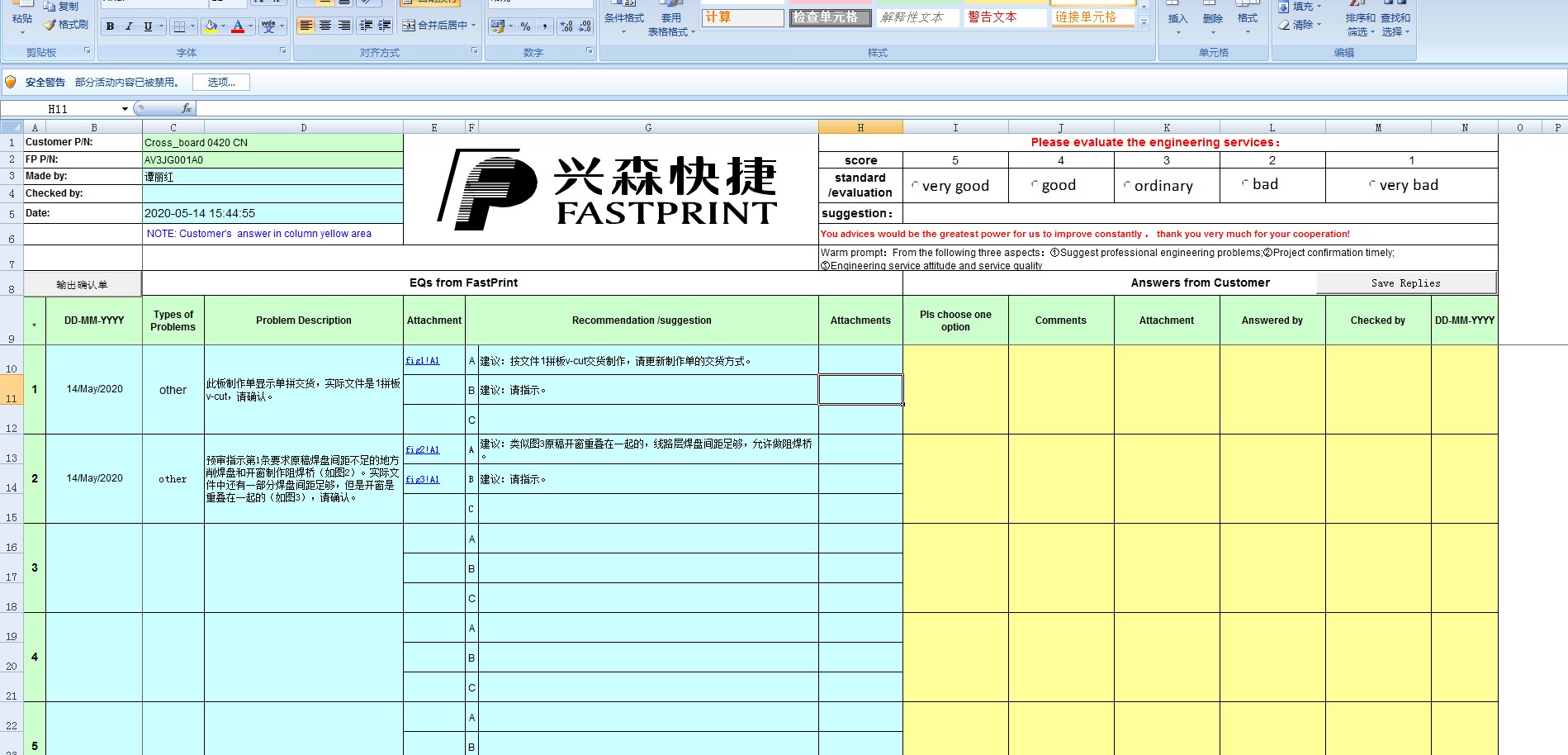The image size is (1568, 755).
Task: Click the borders icon
Action: [180, 26]
